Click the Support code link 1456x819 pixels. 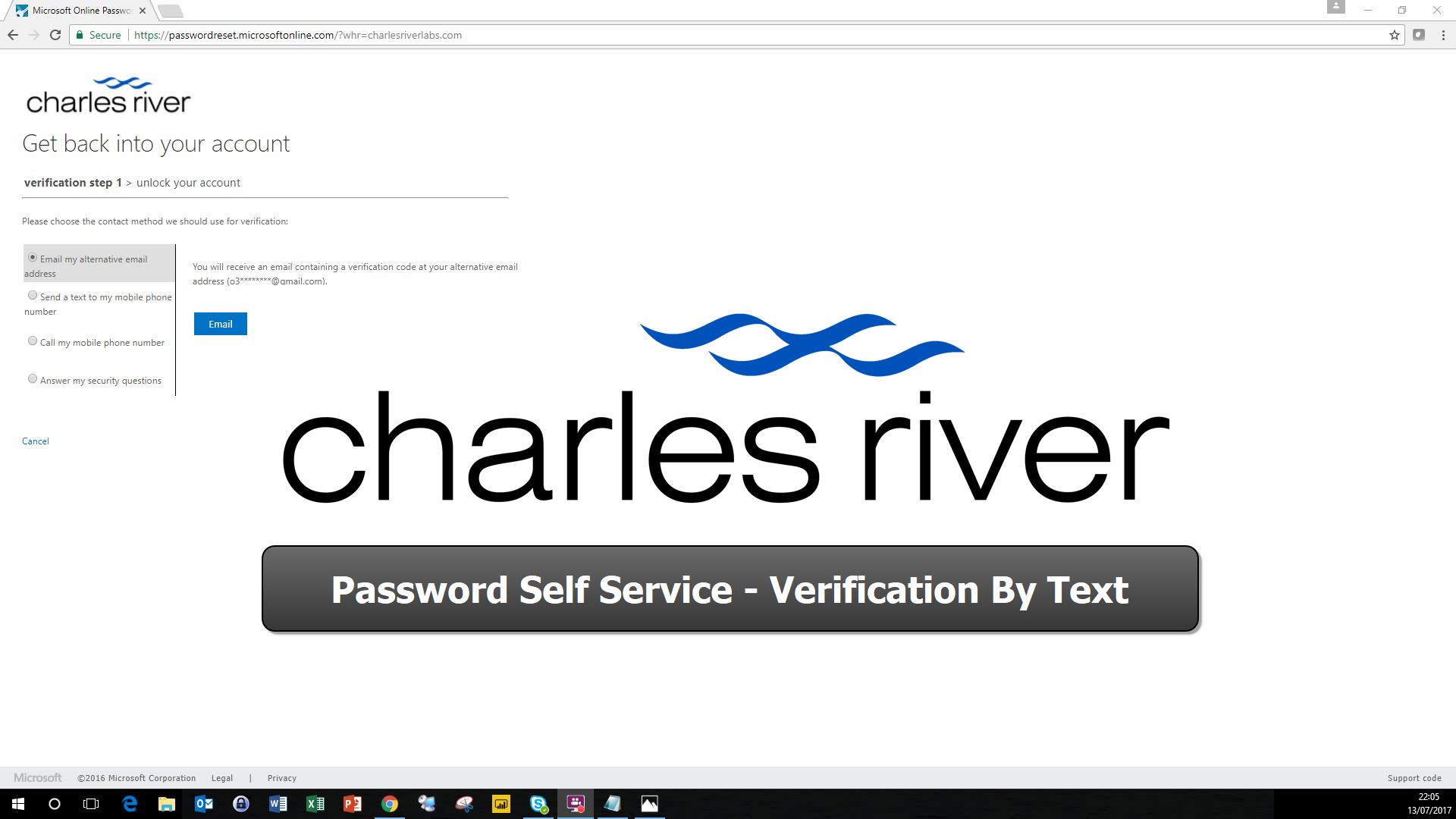[1414, 778]
